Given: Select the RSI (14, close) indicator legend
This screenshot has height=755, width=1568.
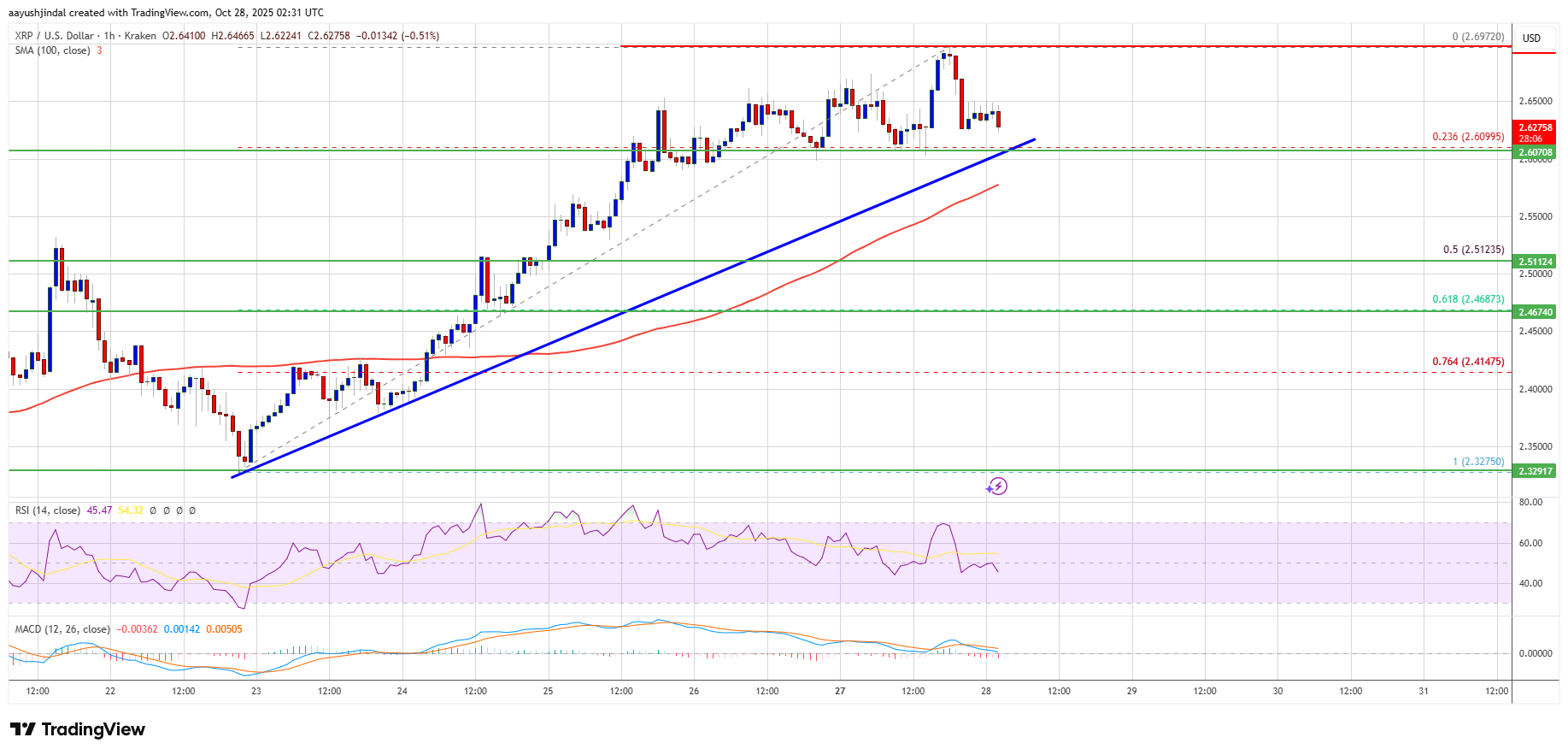Looking at the screenshot, I should coord(47,510).
